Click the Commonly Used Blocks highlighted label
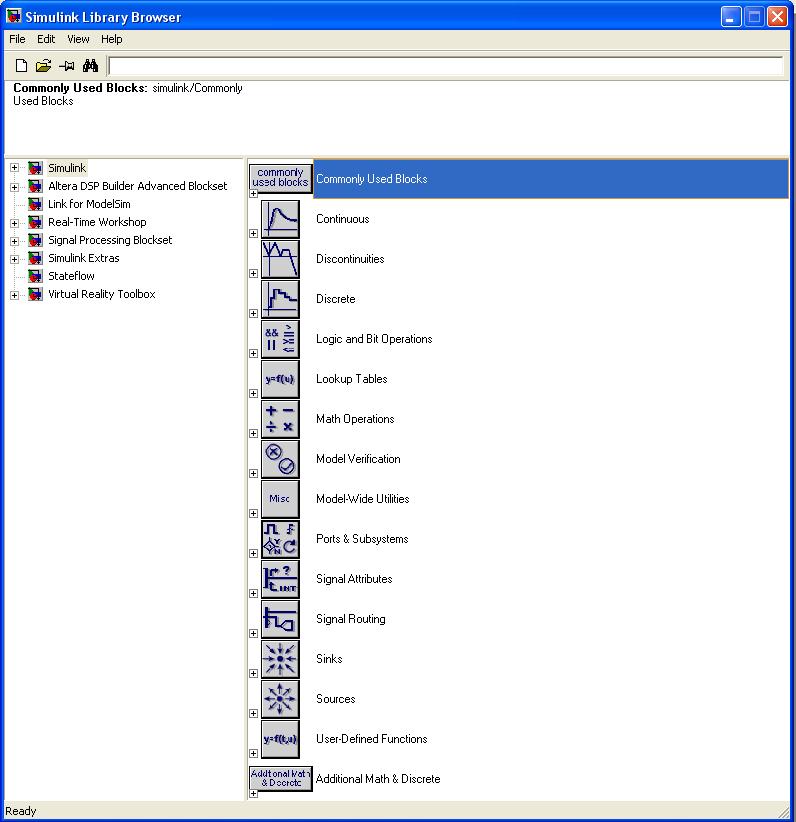Screen dimensions: 796x822 point(372,179)
